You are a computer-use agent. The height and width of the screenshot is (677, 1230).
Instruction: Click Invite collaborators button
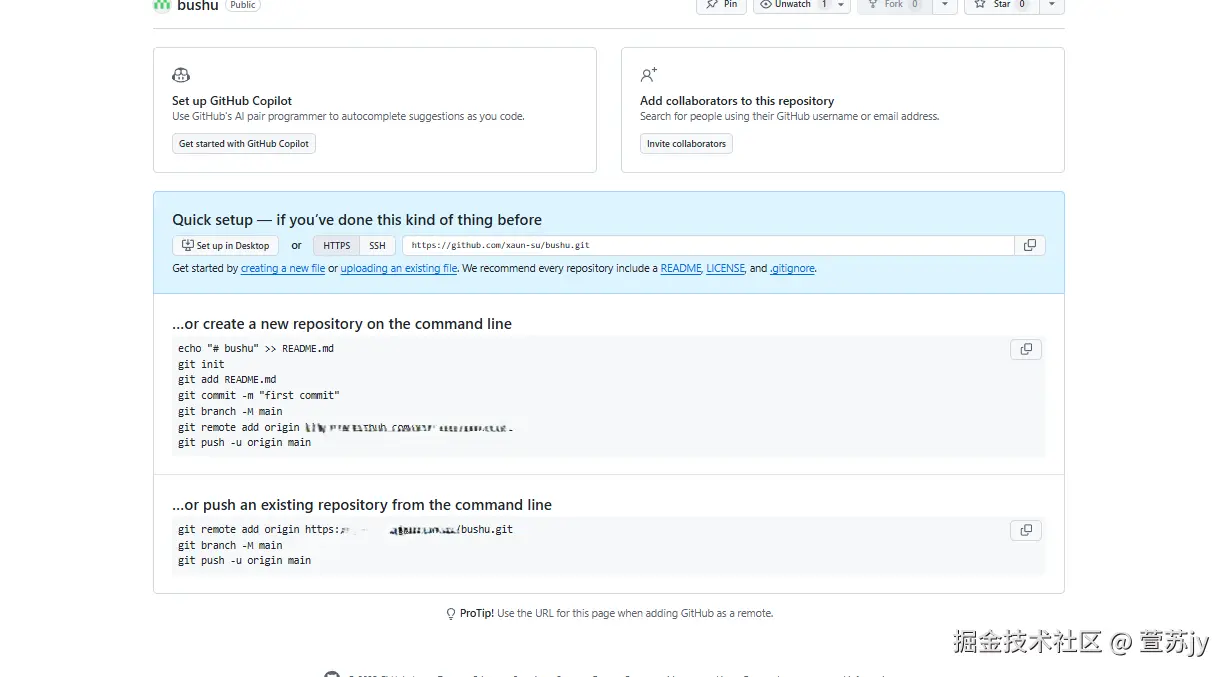click(x=686, y=144)
